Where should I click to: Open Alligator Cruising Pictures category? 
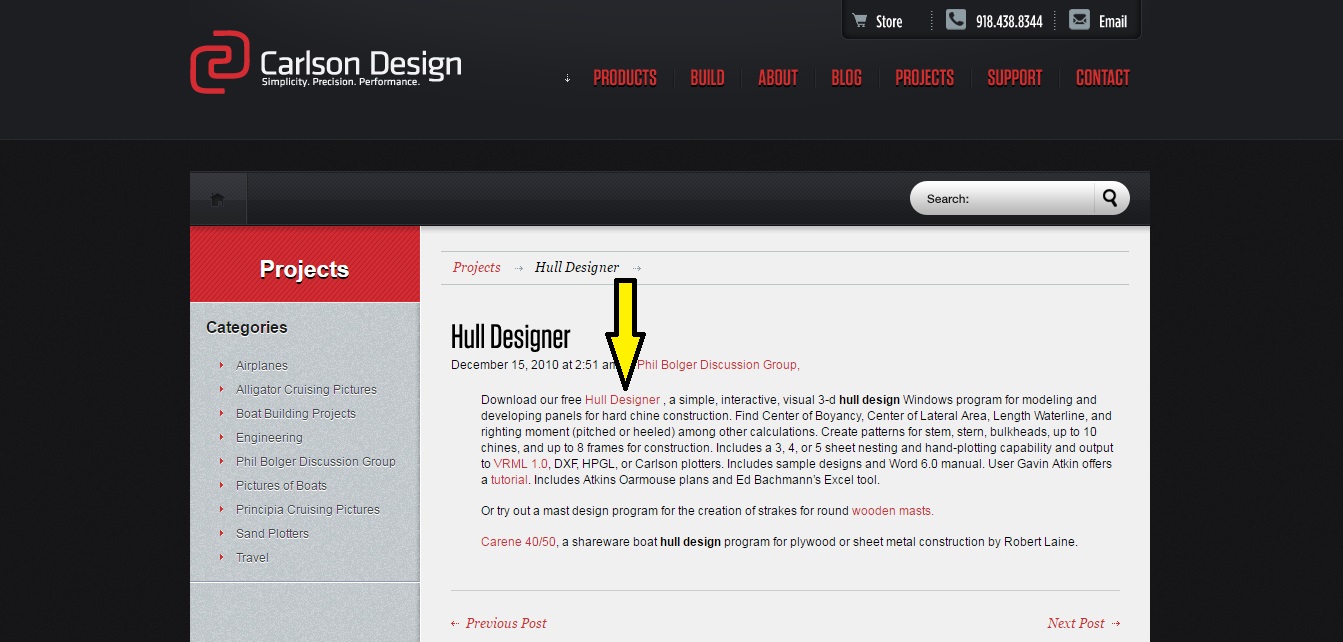click(x=306, y=389)
